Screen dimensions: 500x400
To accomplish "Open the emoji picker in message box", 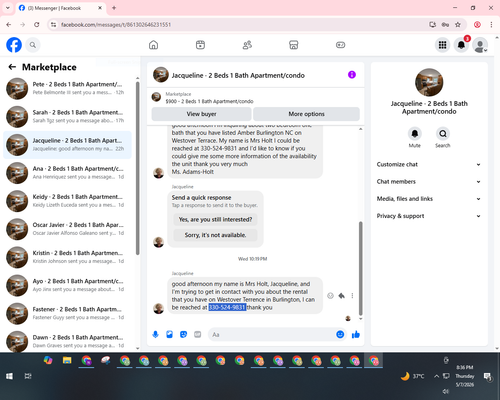I will [340, 334].
